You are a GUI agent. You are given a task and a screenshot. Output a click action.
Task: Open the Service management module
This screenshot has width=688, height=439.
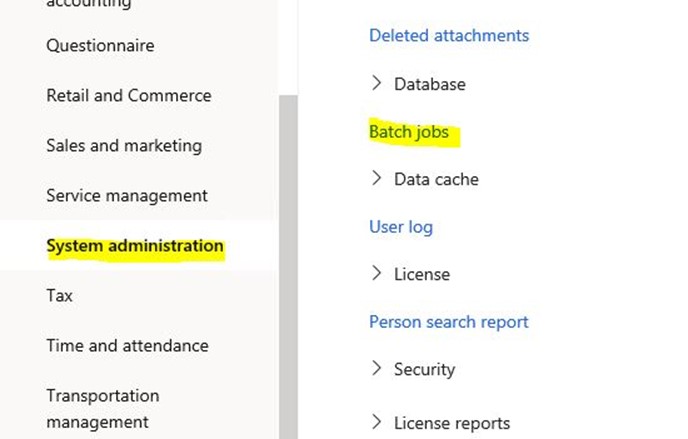[127, 196]
